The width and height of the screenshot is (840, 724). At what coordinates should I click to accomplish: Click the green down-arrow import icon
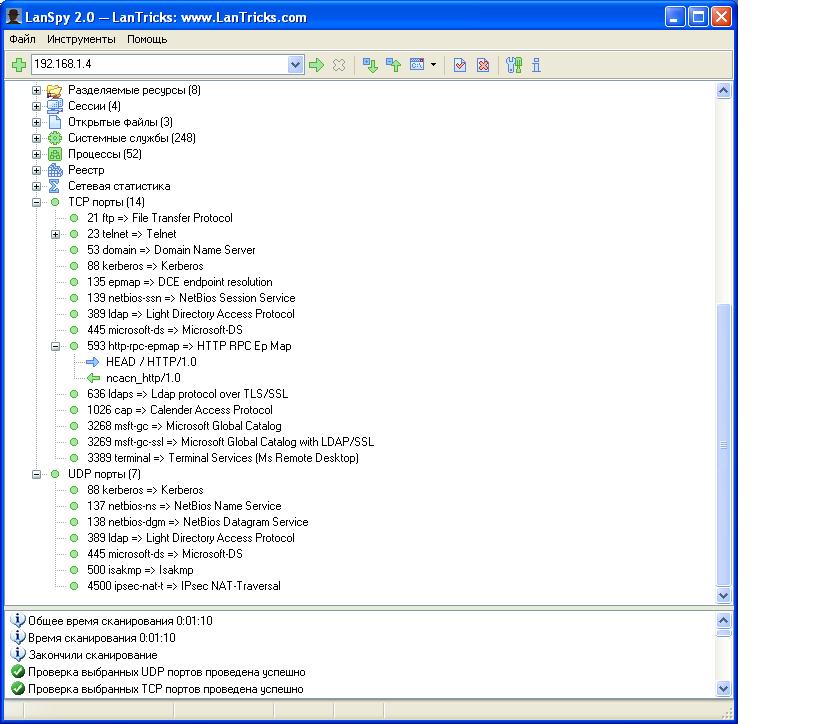point(370,65)
